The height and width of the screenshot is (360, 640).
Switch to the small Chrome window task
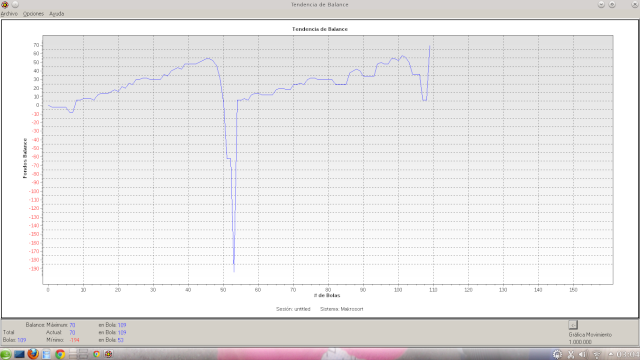[96, 354]
